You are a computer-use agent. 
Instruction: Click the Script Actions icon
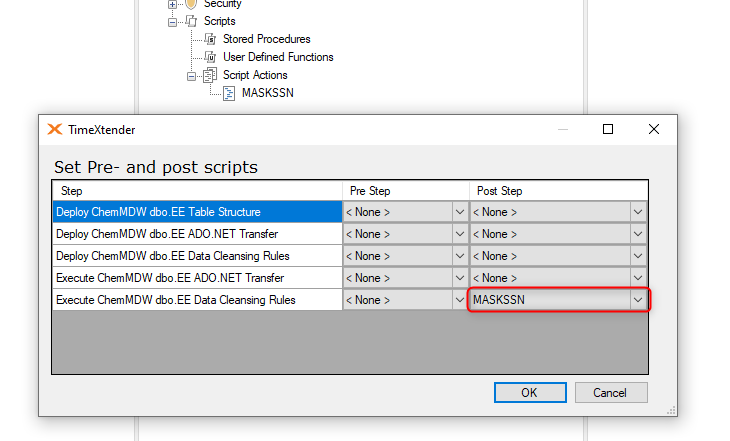(210, 75)
